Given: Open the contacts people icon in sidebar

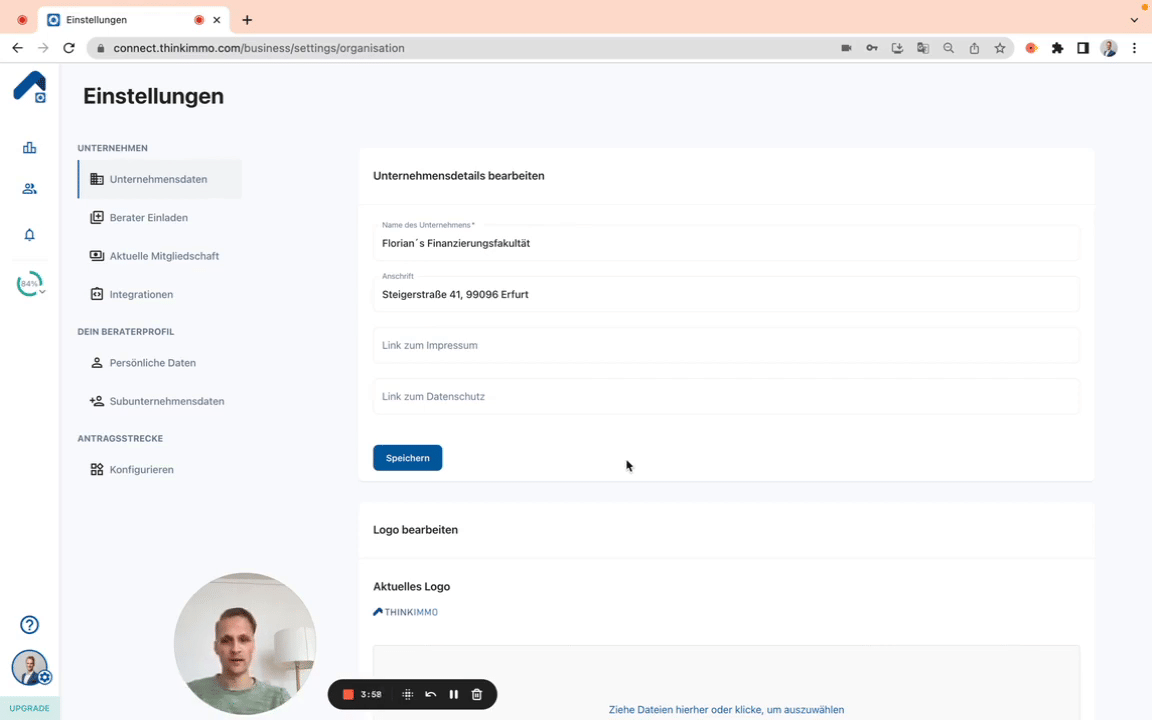Looking at the screenshot, I should pos(29,189).
